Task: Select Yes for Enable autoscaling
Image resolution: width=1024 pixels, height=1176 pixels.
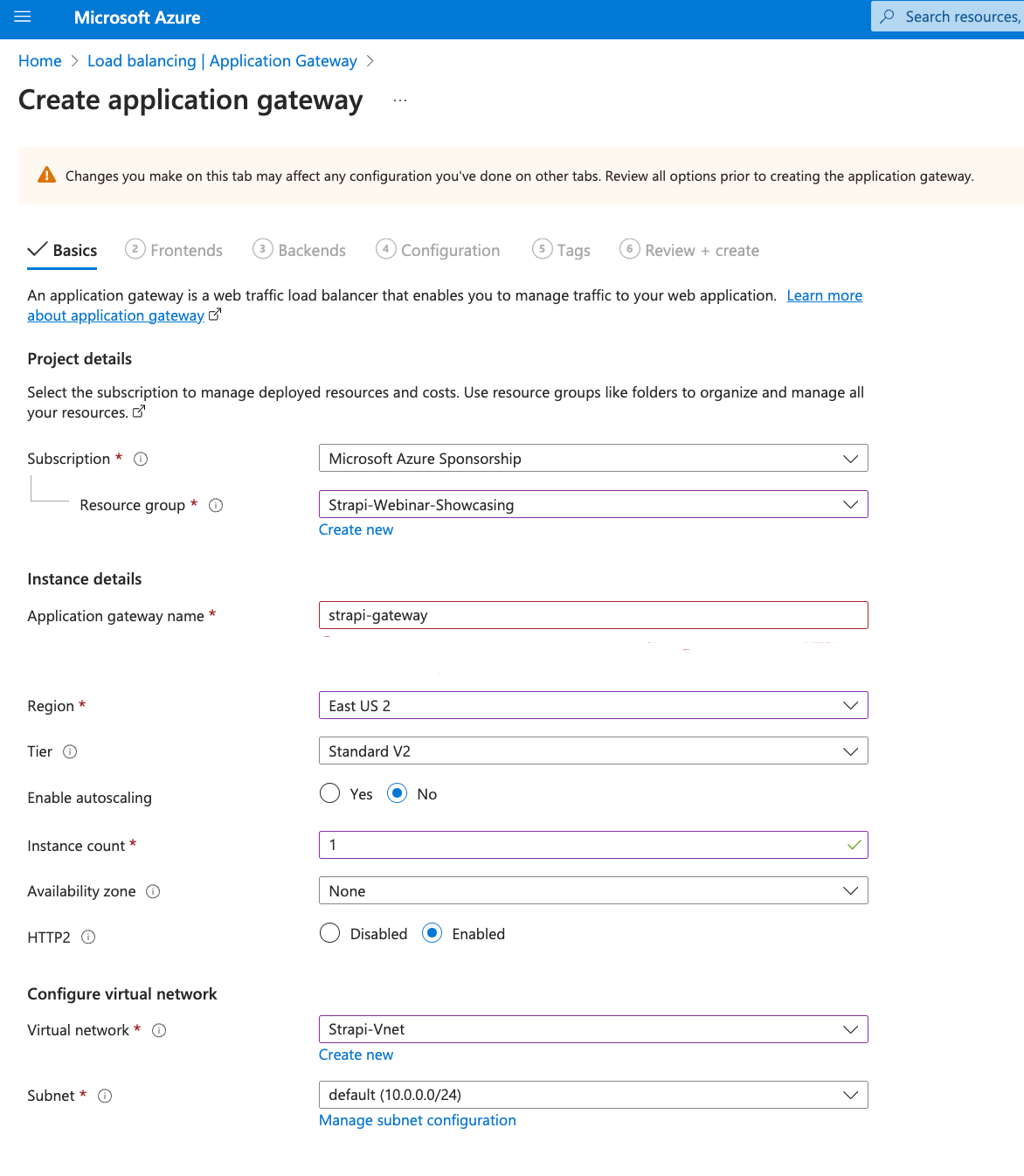Action: 329,793
